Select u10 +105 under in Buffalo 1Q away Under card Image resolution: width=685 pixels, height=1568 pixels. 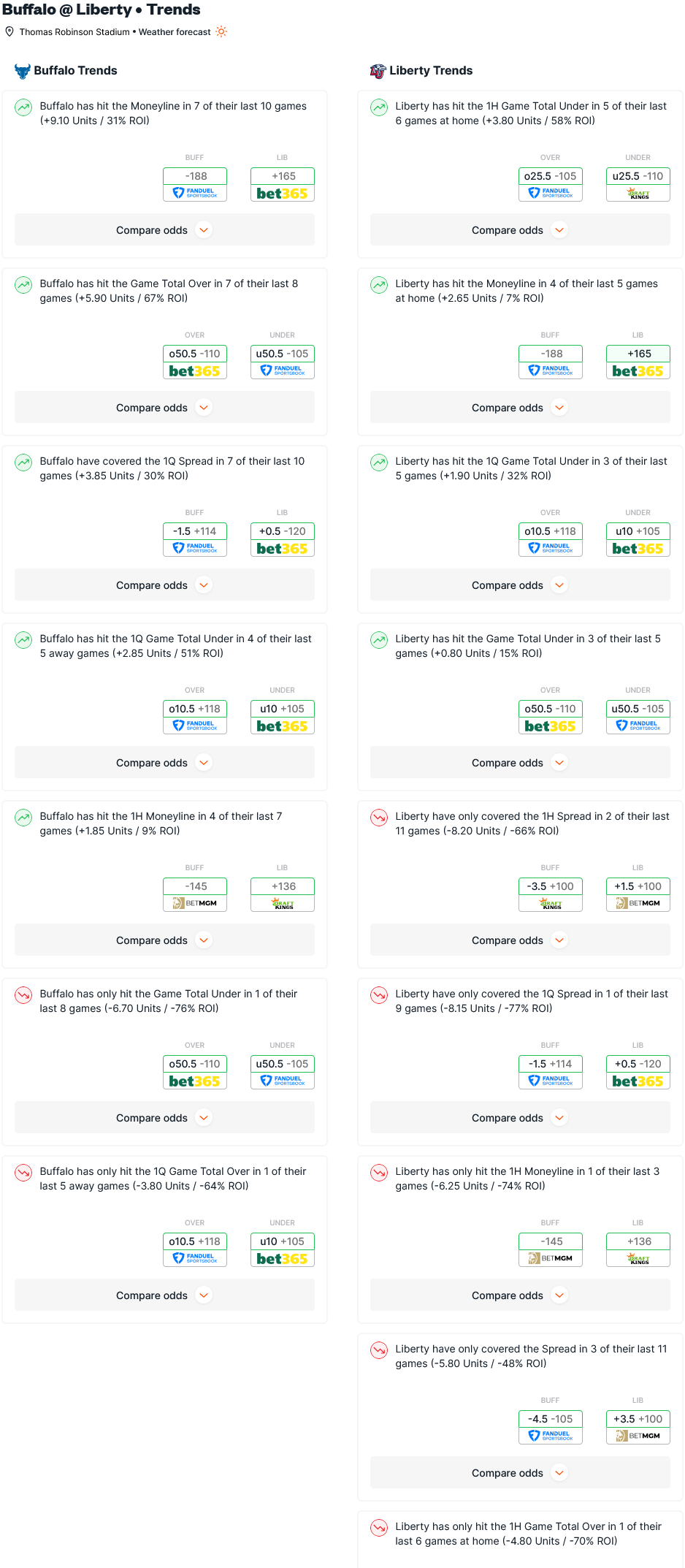[283, 709]
